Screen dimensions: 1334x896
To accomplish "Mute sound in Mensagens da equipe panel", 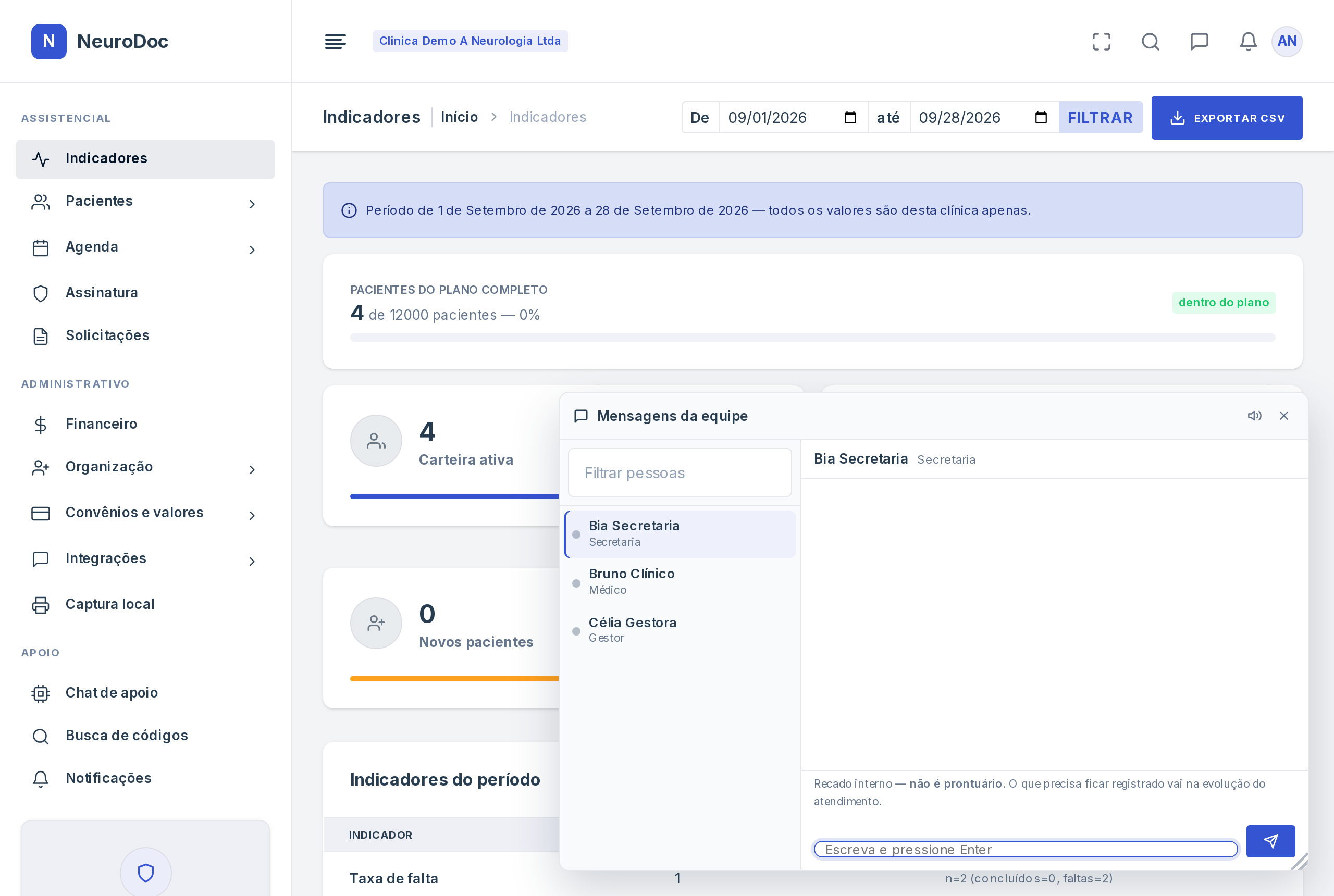I will (x=1255, y=415).
